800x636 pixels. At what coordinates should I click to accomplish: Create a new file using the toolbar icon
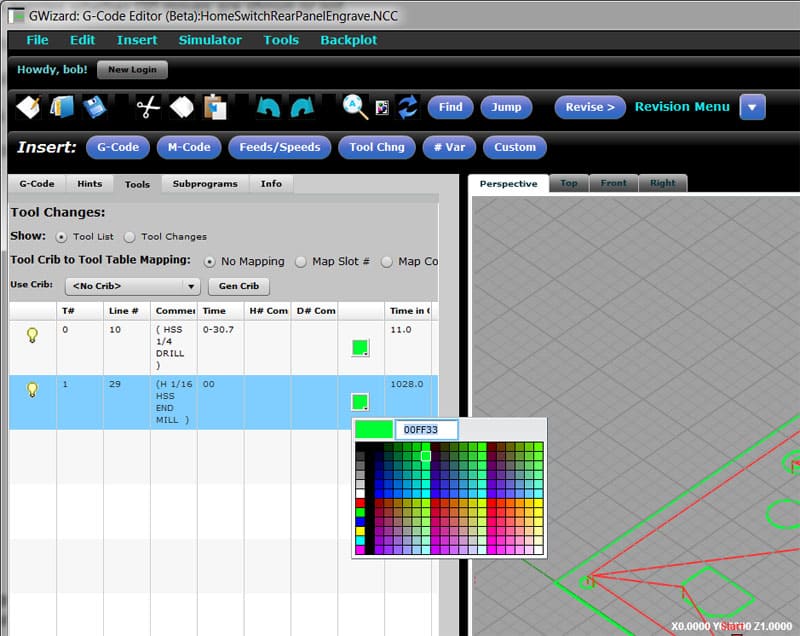pyautogui.click(x=30, y=108)
